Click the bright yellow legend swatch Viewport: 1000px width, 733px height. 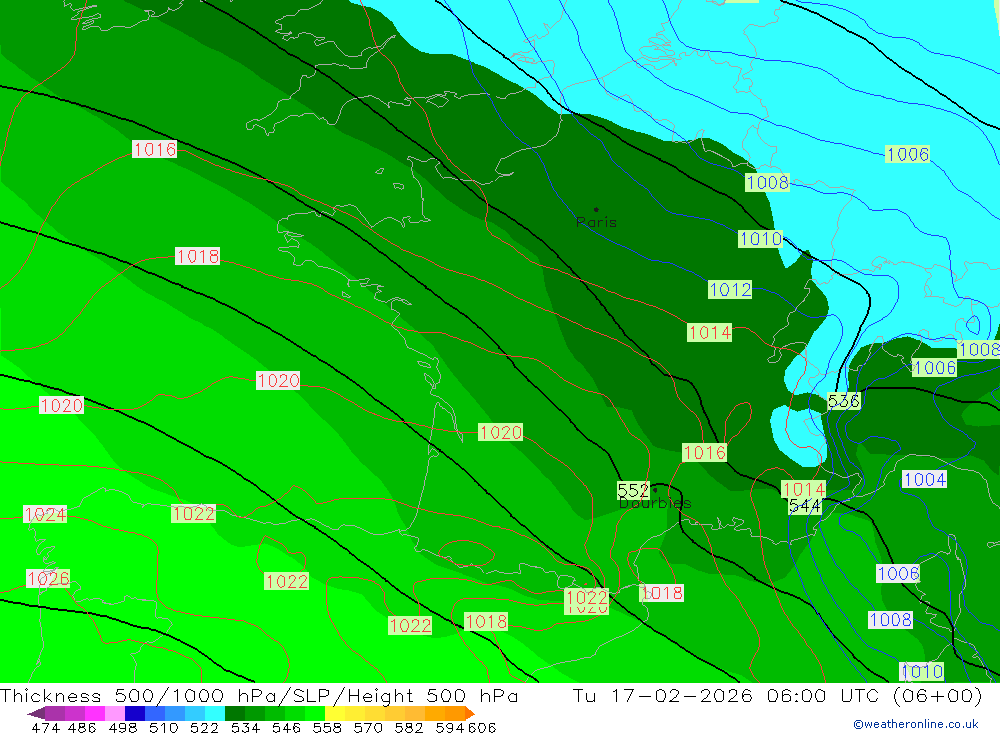[x=335, y=713]
